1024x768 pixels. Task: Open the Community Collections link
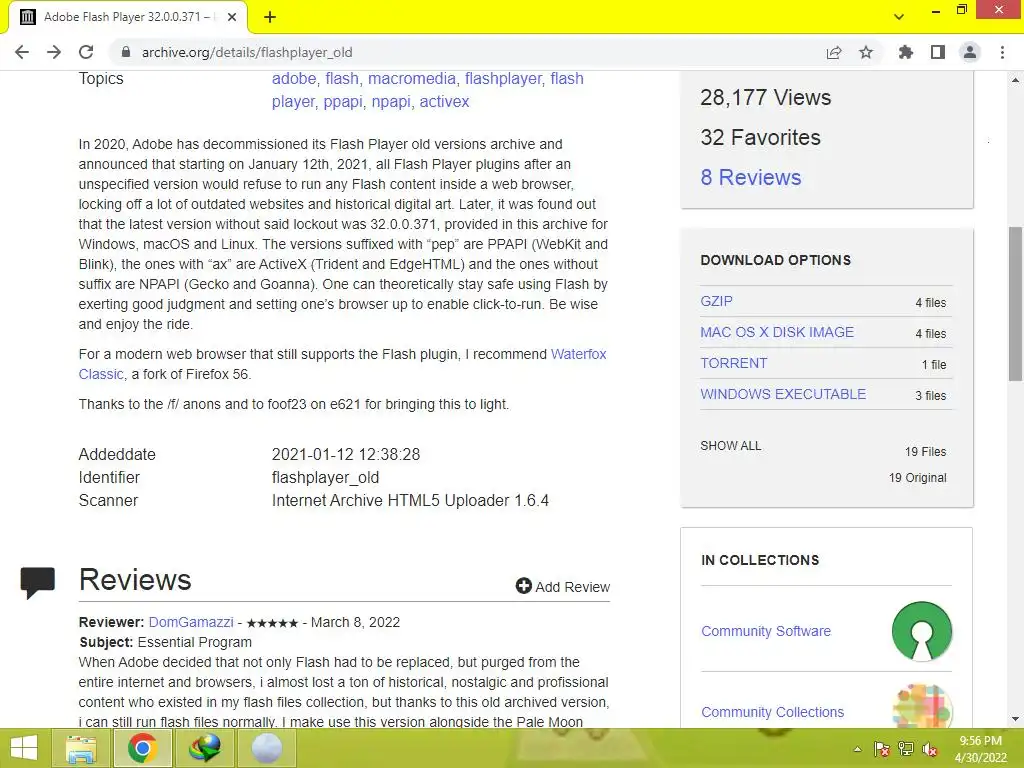tap(773, 712)
